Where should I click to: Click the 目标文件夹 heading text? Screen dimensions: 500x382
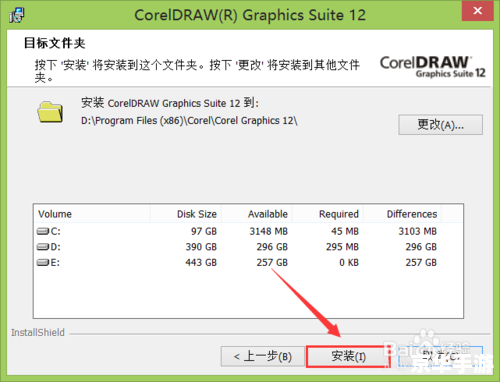click(x=55, y=43)
